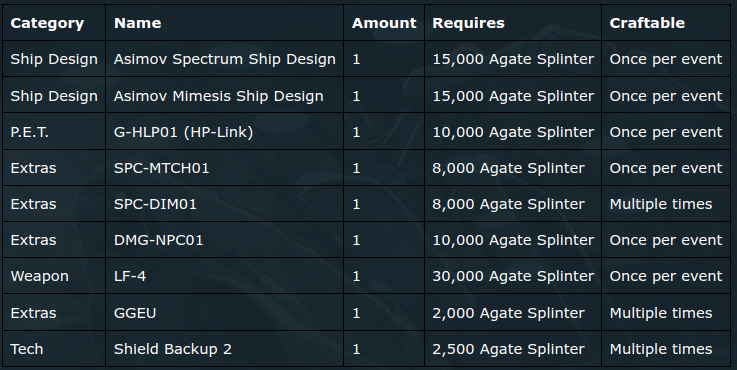Select the DMG-NPC01 item name
This screenshot has height=370, width=737.
158,240
